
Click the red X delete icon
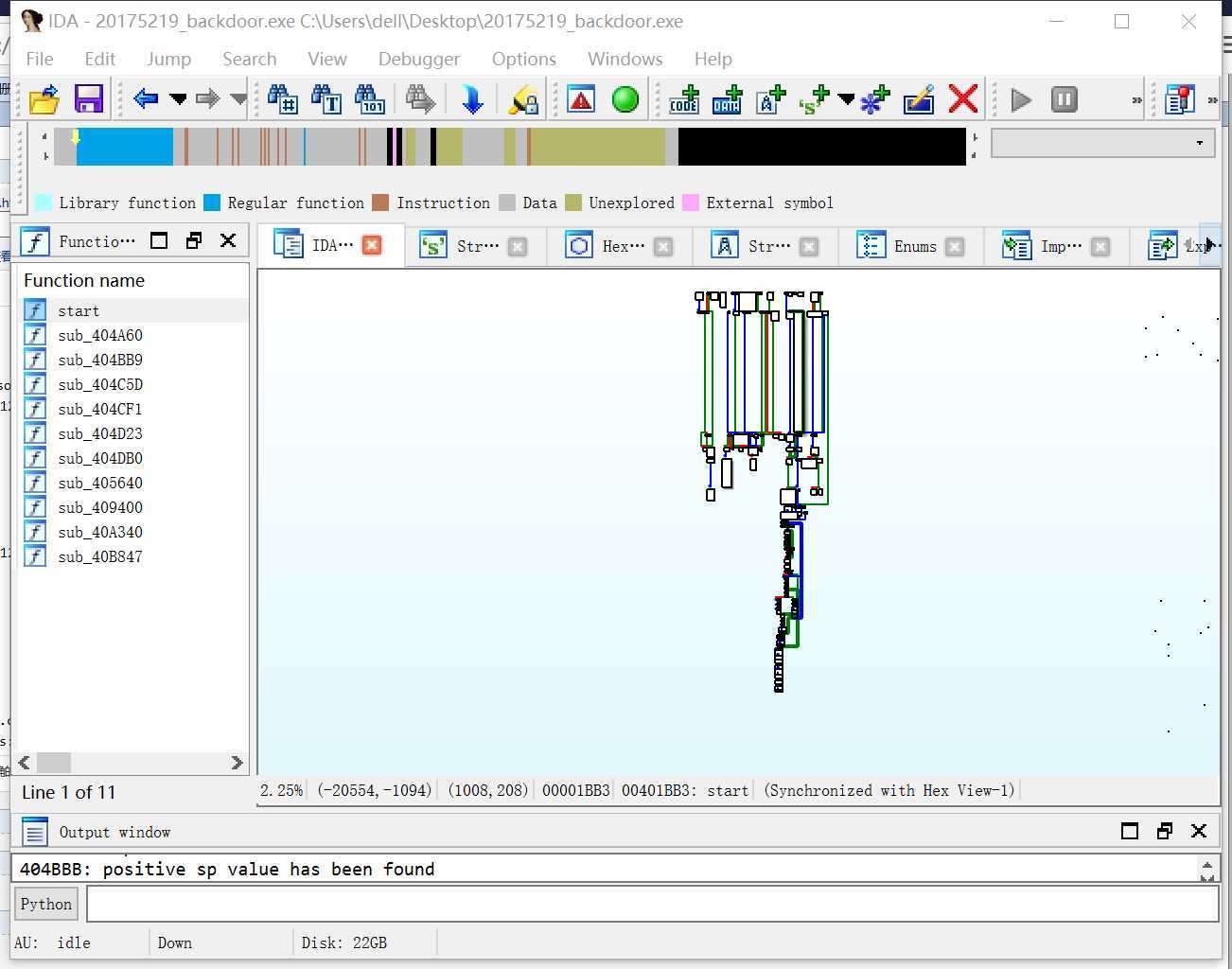point(963,98)
